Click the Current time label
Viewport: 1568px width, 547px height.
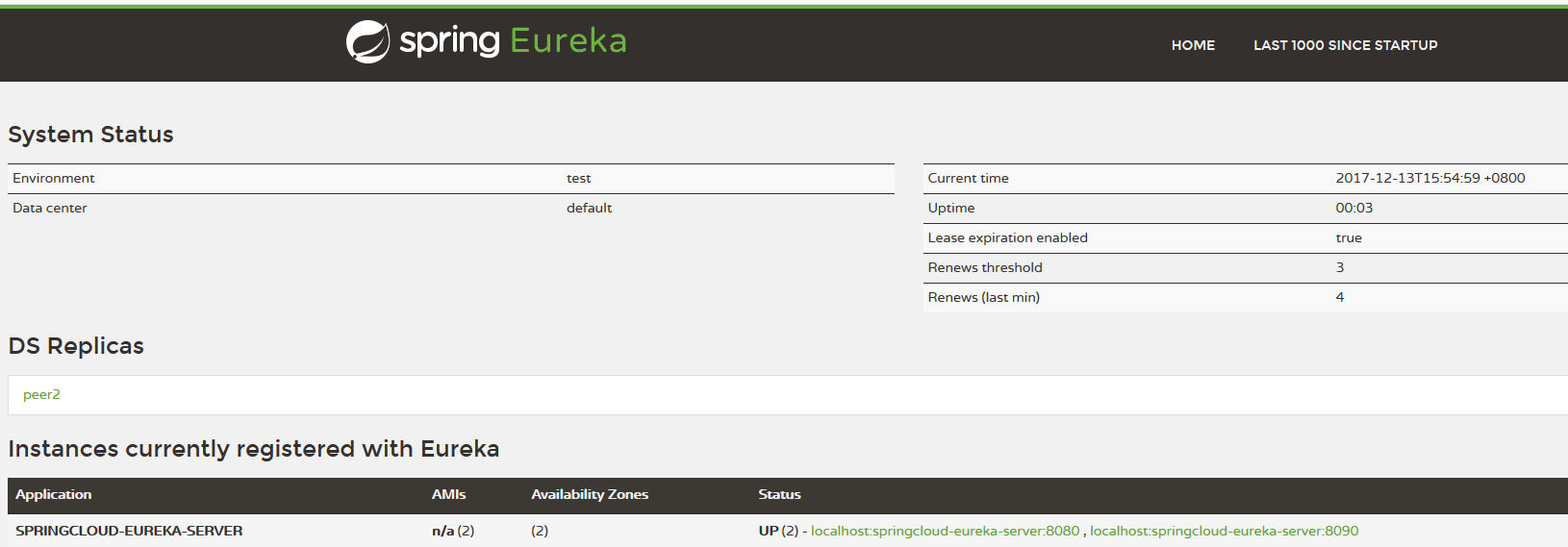[x=968, y=178]
